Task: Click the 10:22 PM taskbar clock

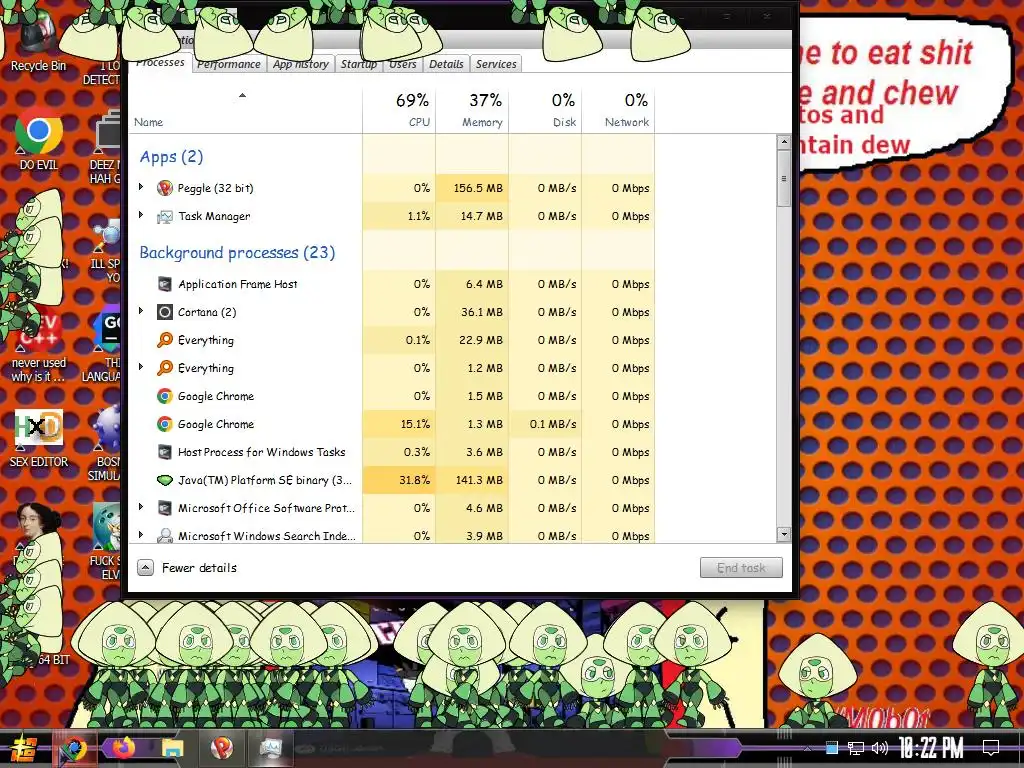Action: (x=931, y=748)
